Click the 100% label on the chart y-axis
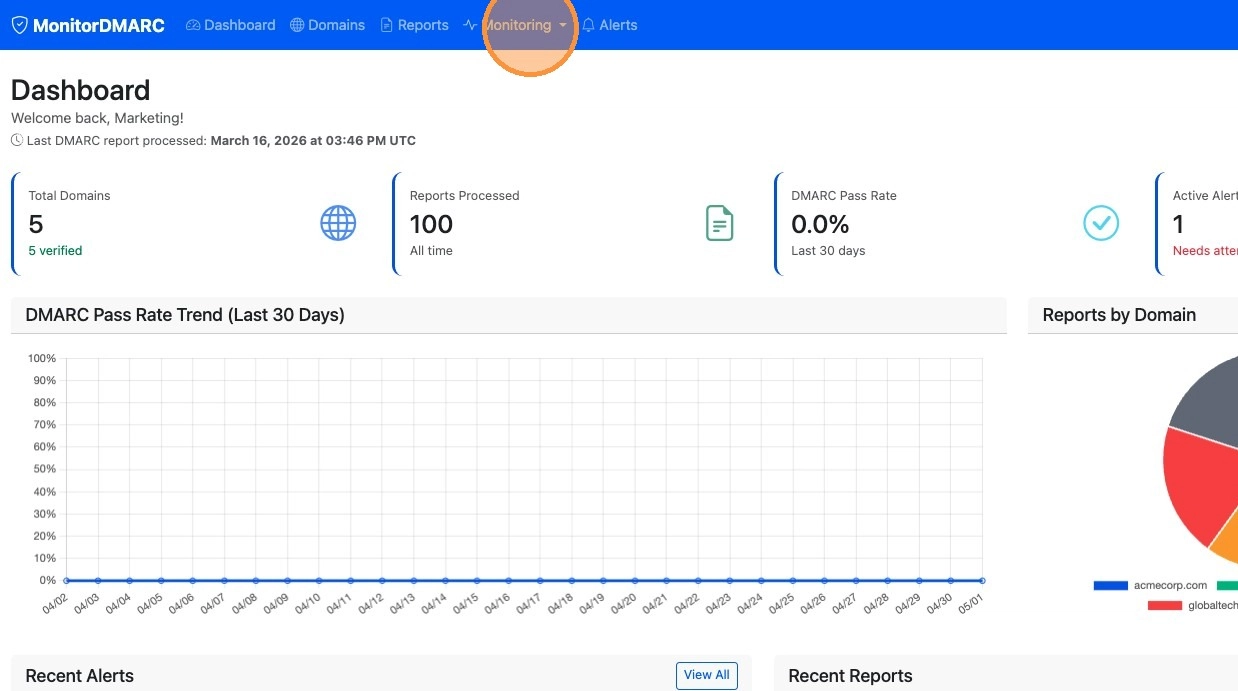1238x691 pixels. [42, 358]
